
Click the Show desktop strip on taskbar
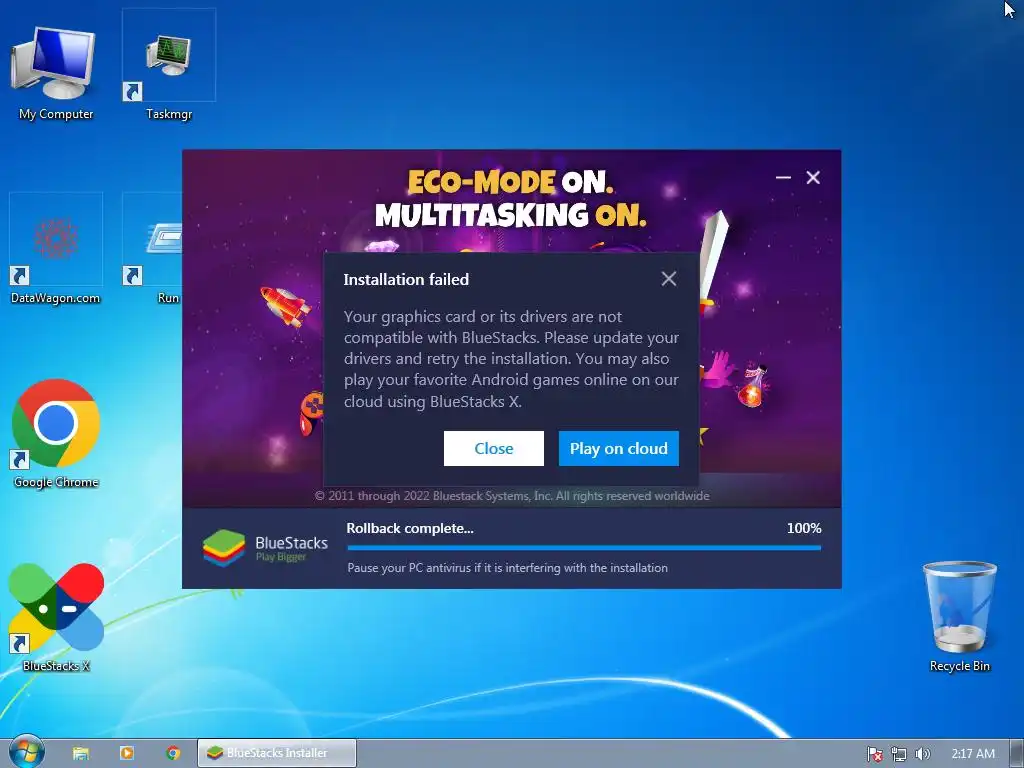point(1017,754)
